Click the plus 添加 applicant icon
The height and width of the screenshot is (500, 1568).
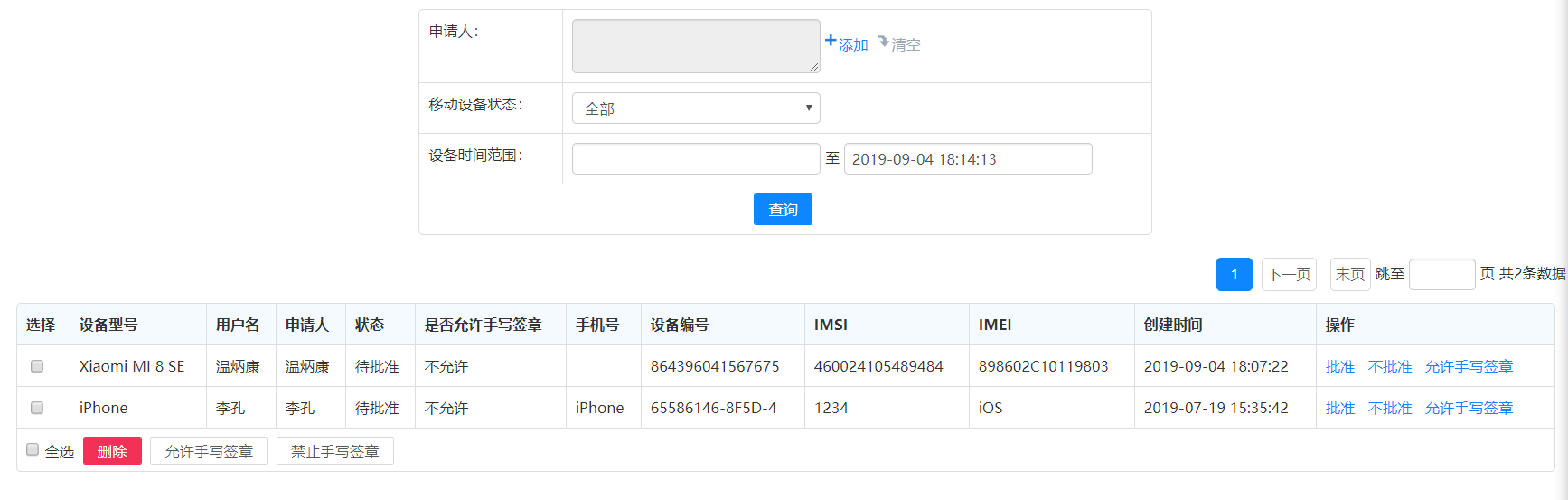pos(831,41)
